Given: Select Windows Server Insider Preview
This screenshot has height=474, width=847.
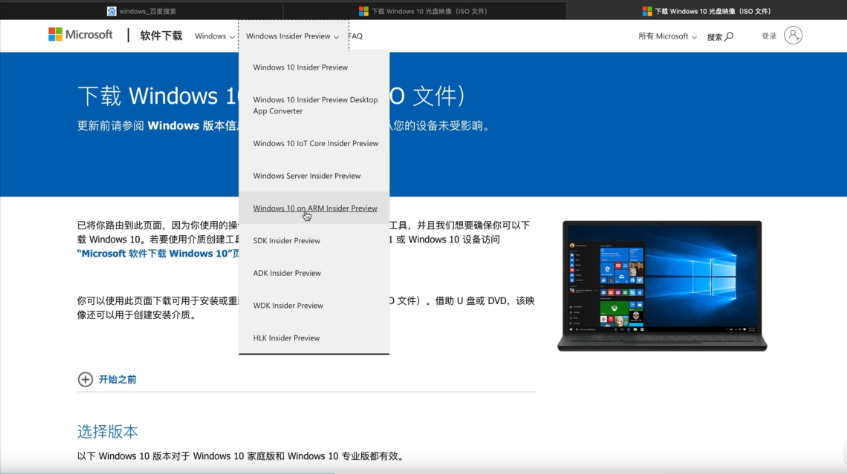Looking at the screenshot, I should (314, 176).
